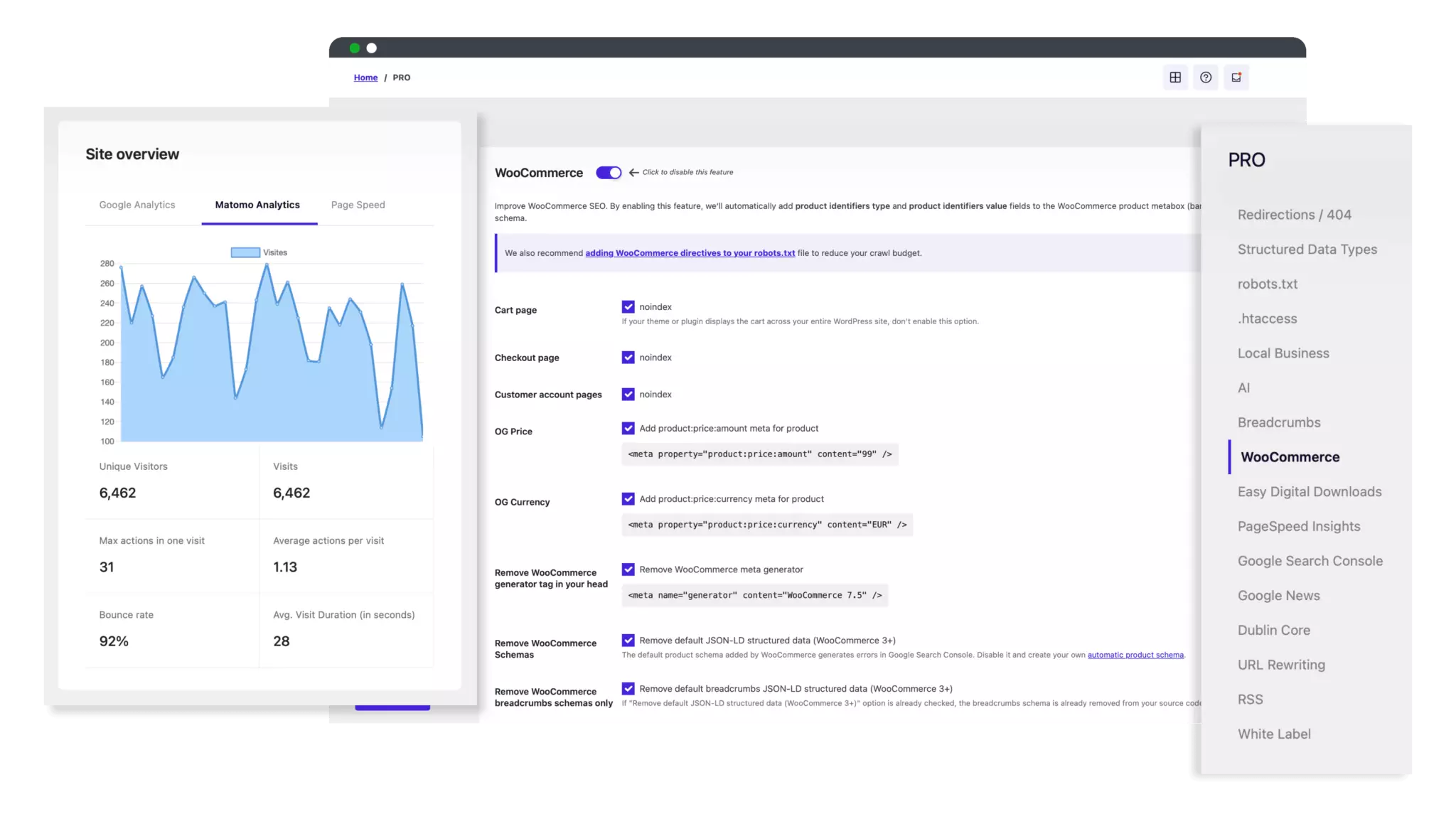
Task: Open Dublin Core in PRO menu
Action: 1273,631
